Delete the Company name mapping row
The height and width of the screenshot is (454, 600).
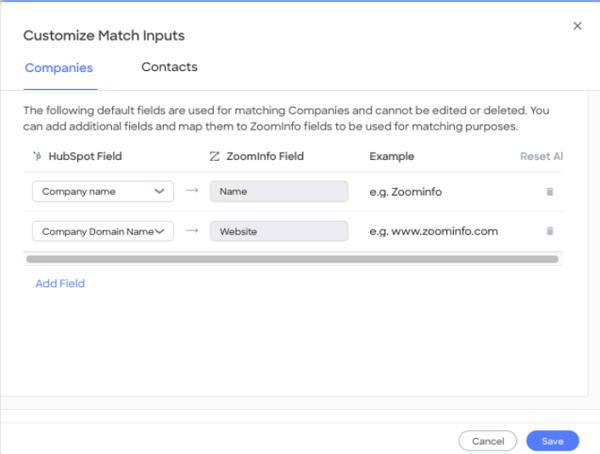pos(550,191)
